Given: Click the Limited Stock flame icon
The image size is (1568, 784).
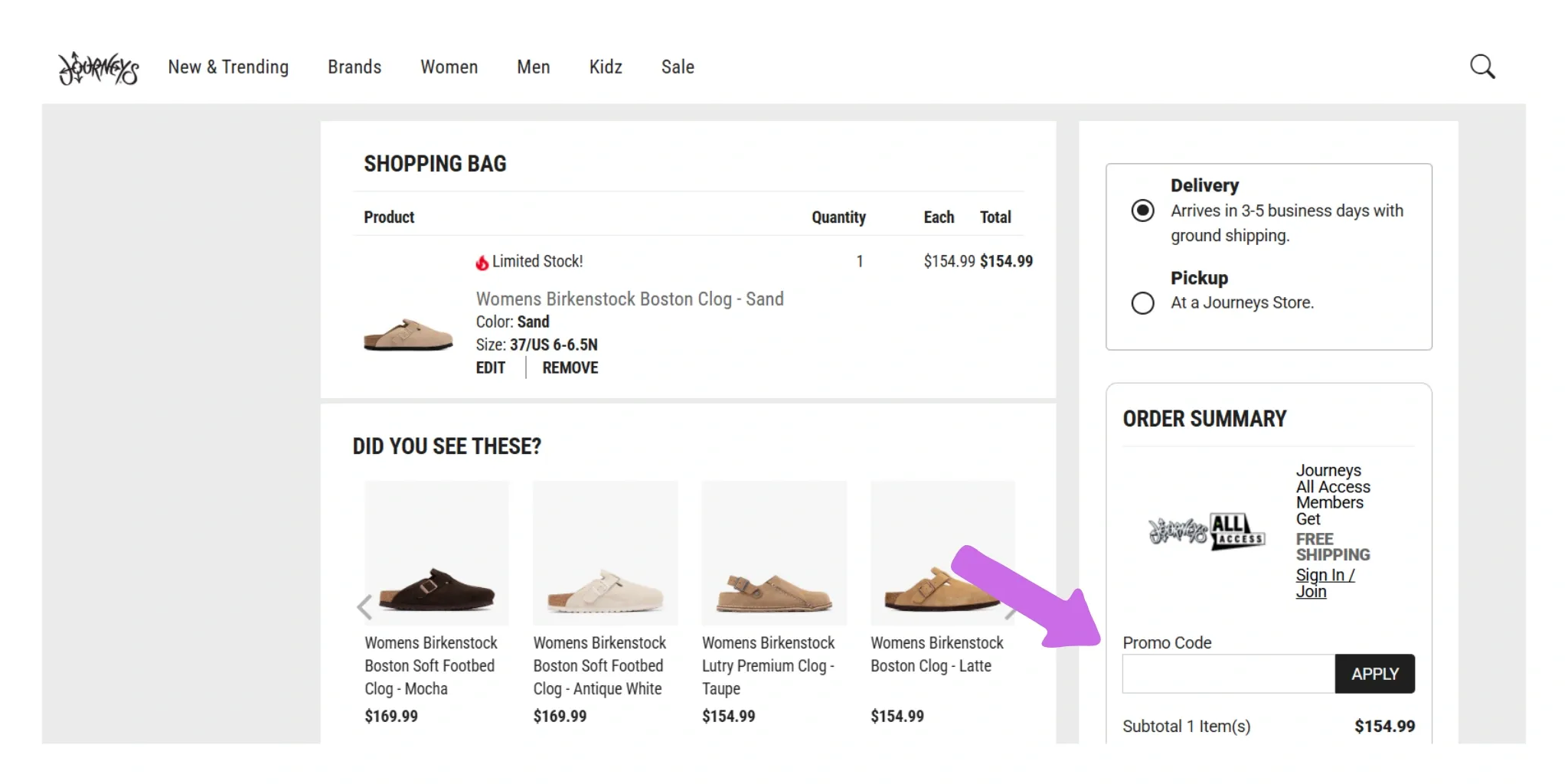Looking at the screenshot, I should [x=481, y=261].
